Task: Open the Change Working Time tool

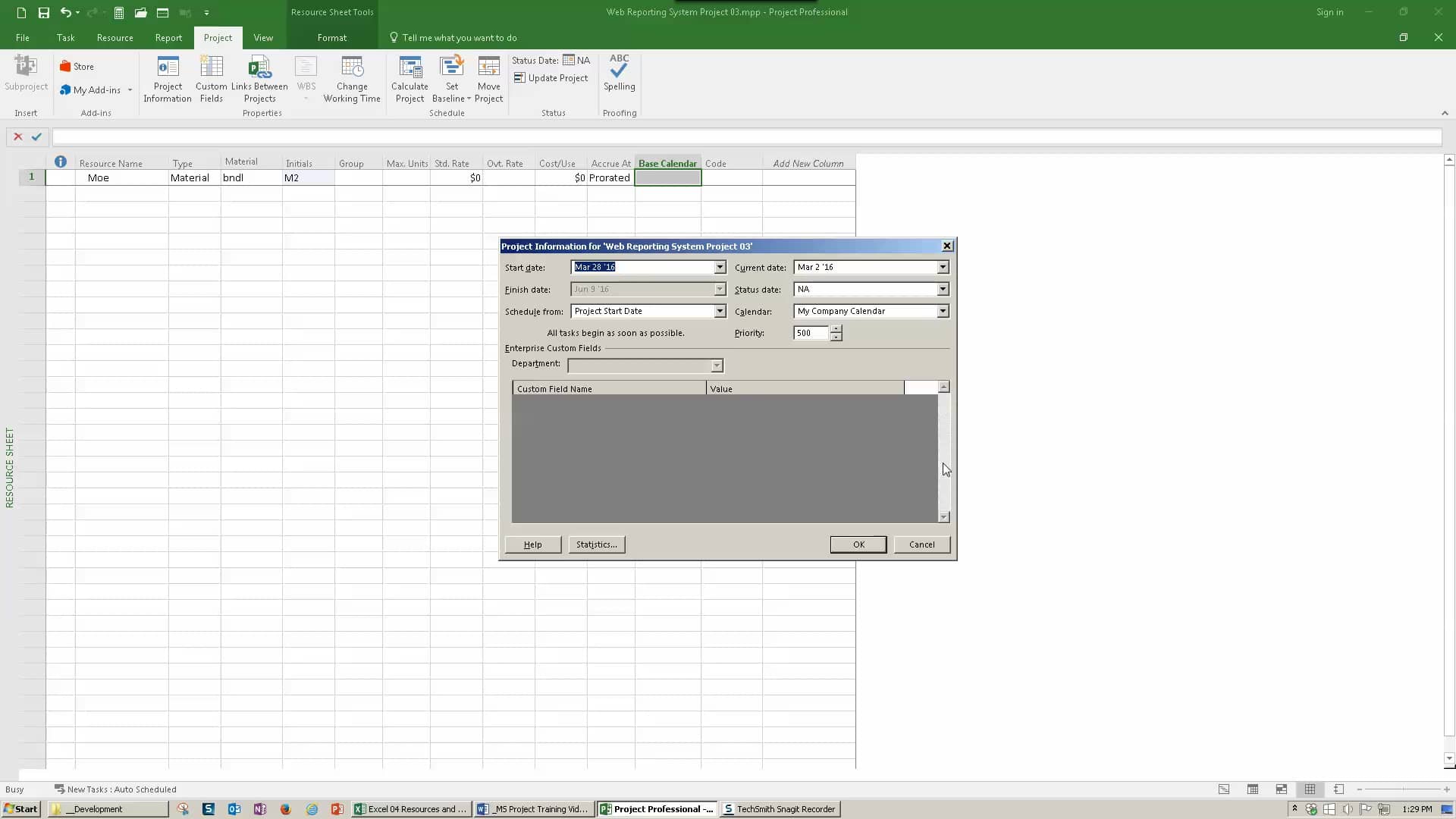Action: (x=352, y=79)
